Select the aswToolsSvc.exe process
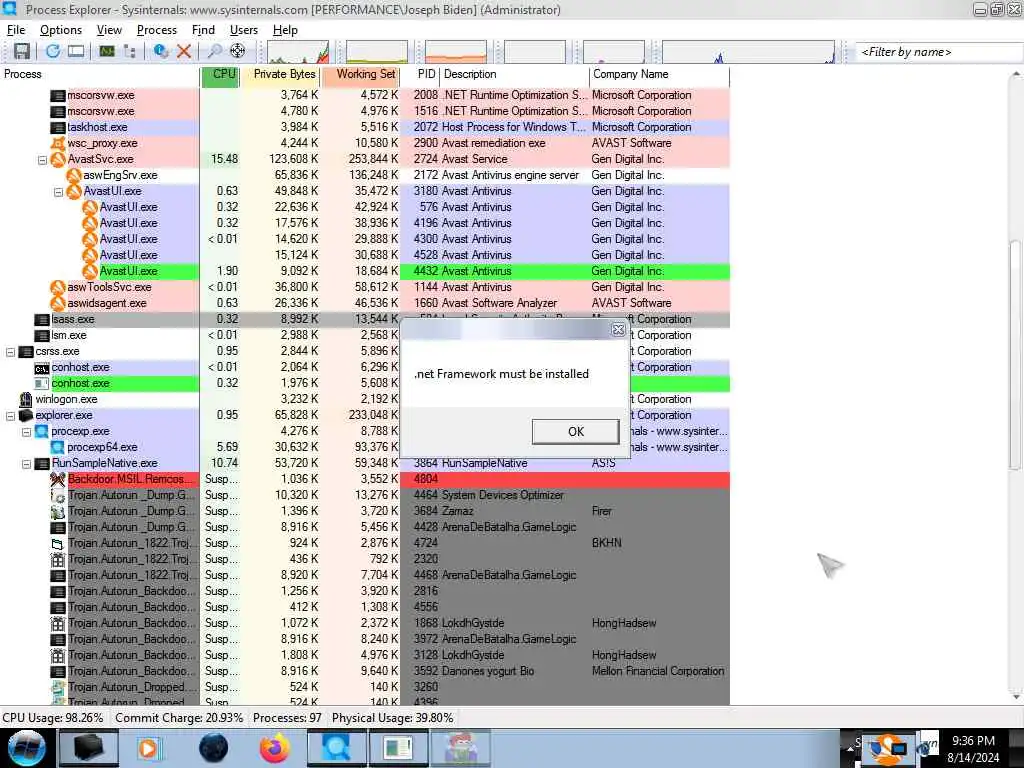This screenshot has width=1024, height=768. click(x=364, y=287)
